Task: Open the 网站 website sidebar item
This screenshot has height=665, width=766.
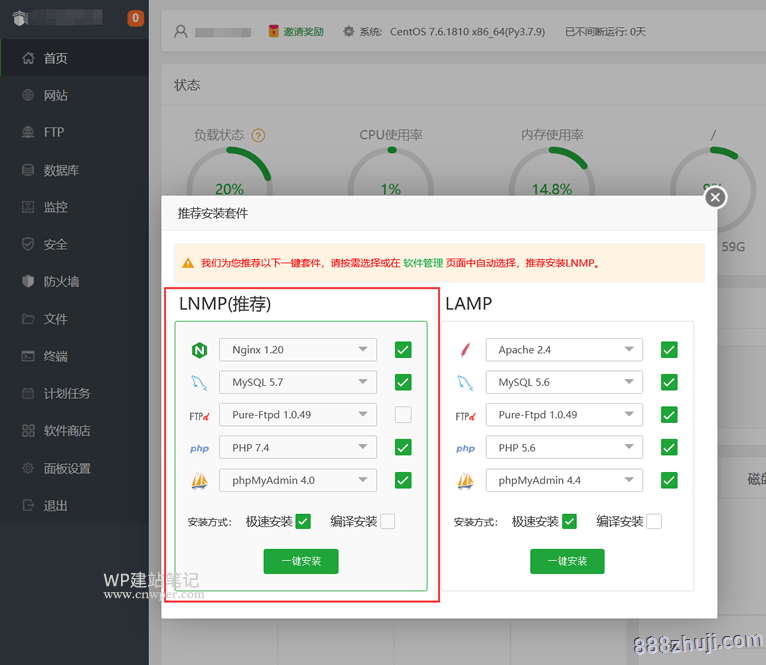Action: coord(75,95)
